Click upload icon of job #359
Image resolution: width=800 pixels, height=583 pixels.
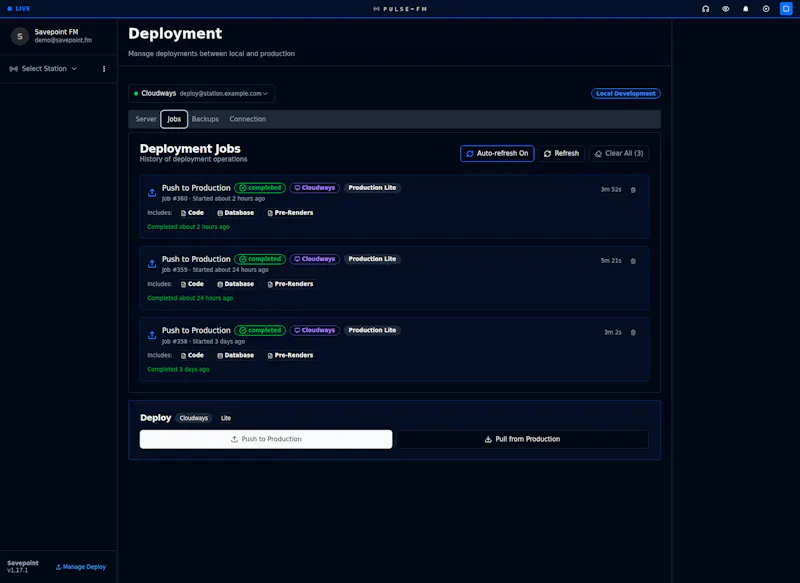click(152, 264)
